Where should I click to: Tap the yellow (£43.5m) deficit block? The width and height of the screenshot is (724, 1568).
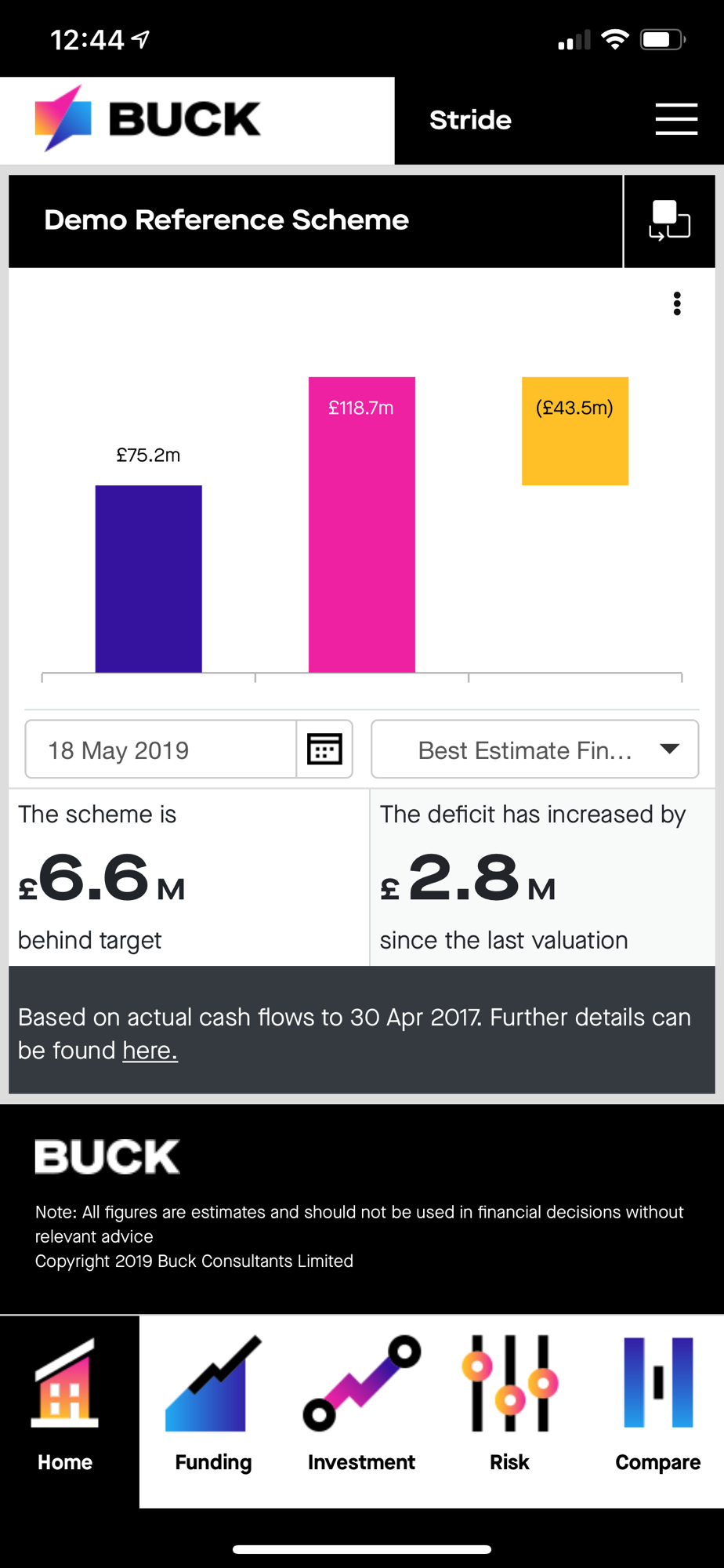click(x=575, y=431)
